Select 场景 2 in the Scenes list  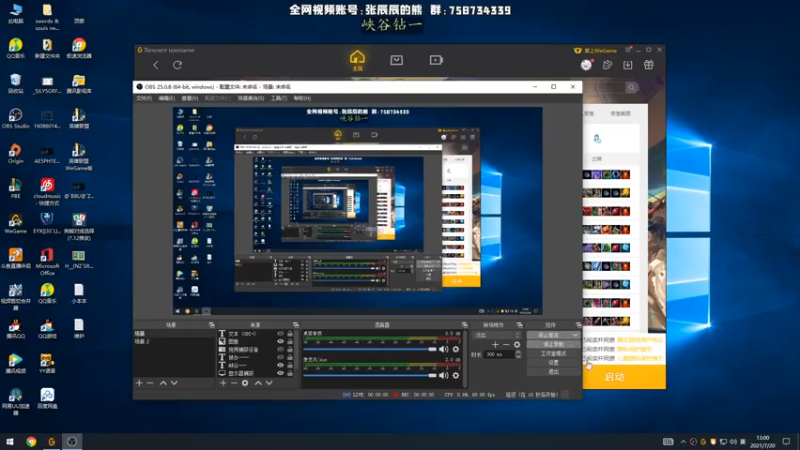(174, 341)
